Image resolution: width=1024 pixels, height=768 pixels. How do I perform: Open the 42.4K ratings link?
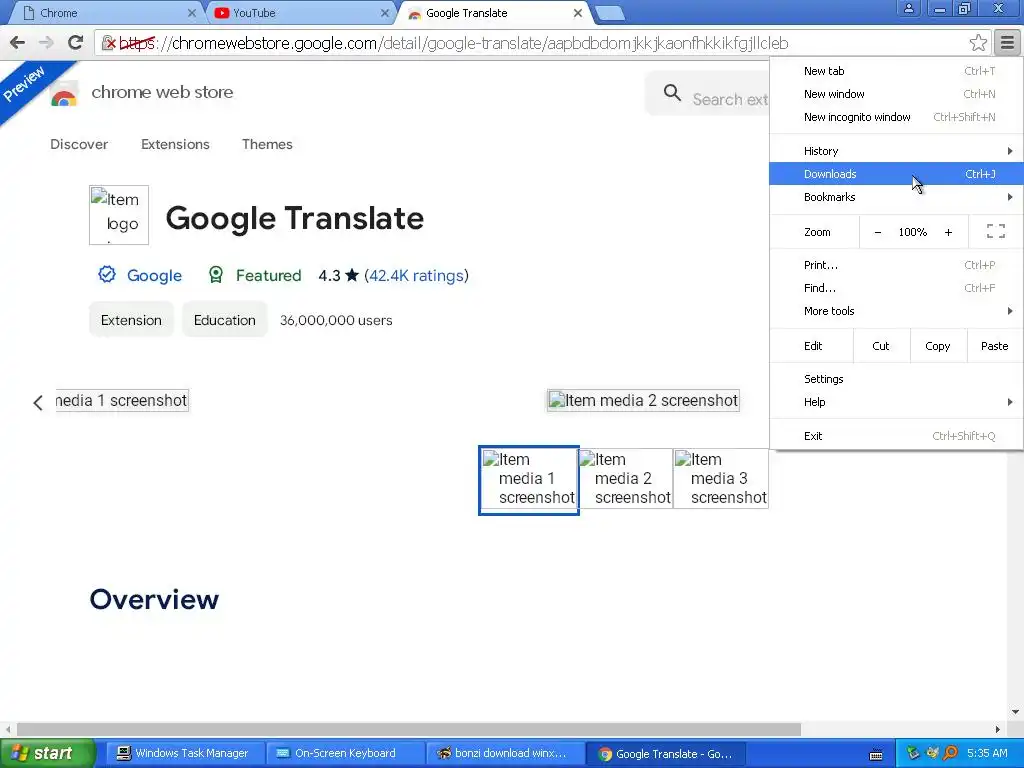(416, 276)
